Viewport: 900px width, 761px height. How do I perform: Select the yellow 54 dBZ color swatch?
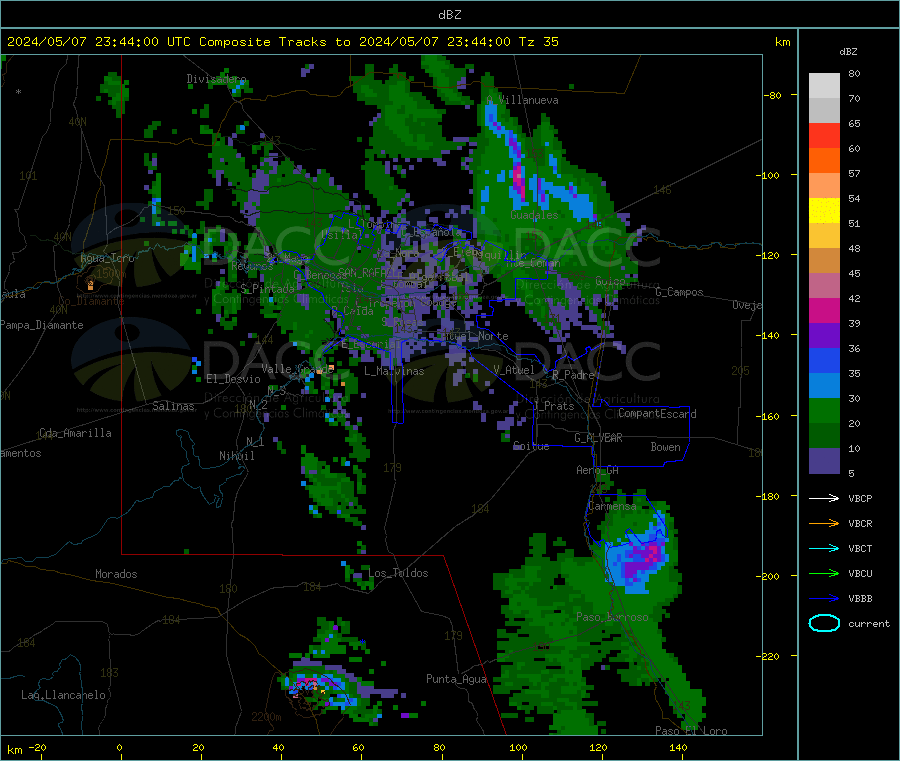coord(824,211)
